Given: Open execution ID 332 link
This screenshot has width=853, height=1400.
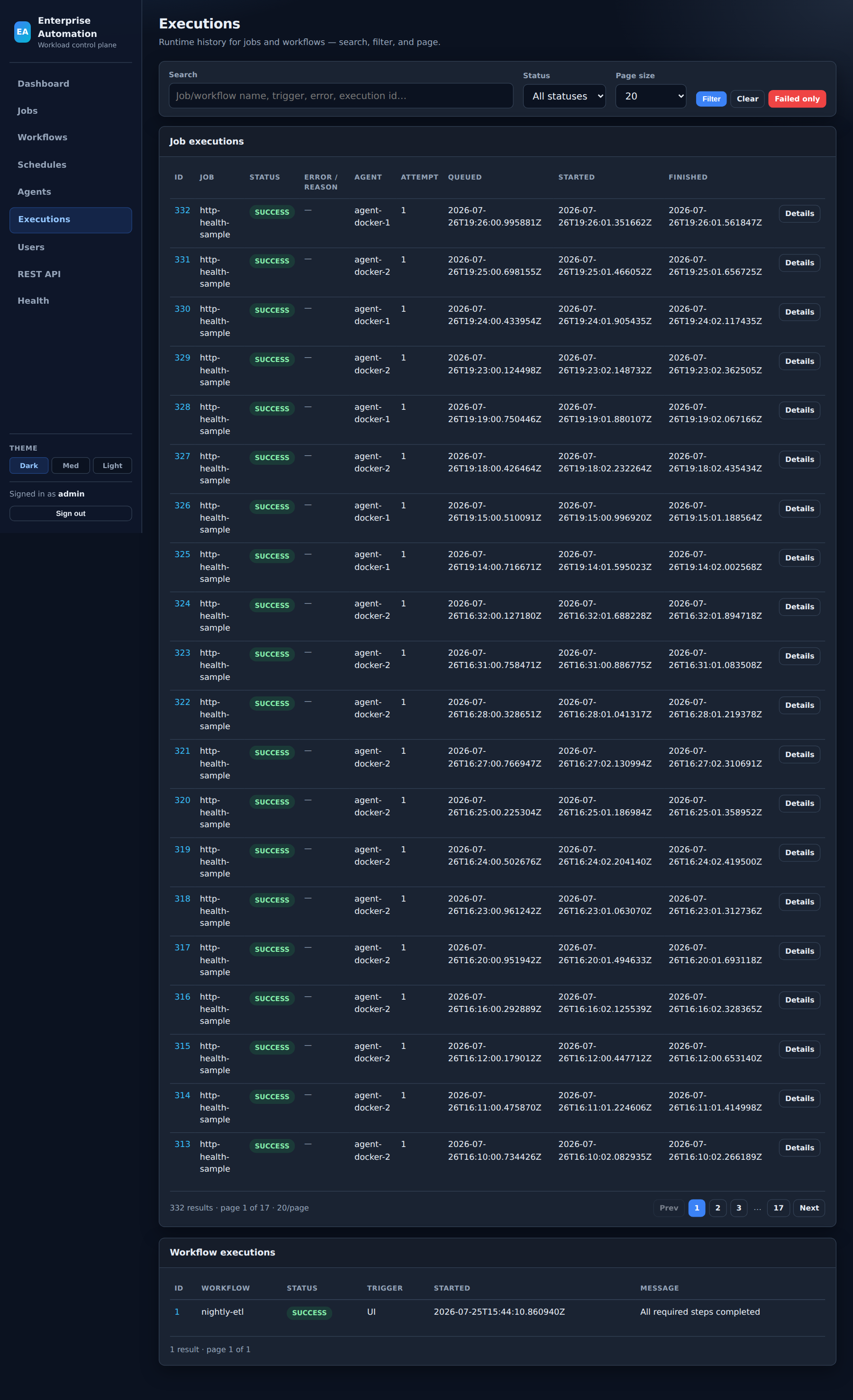Looking at the screenshot, I should [182, 210].
